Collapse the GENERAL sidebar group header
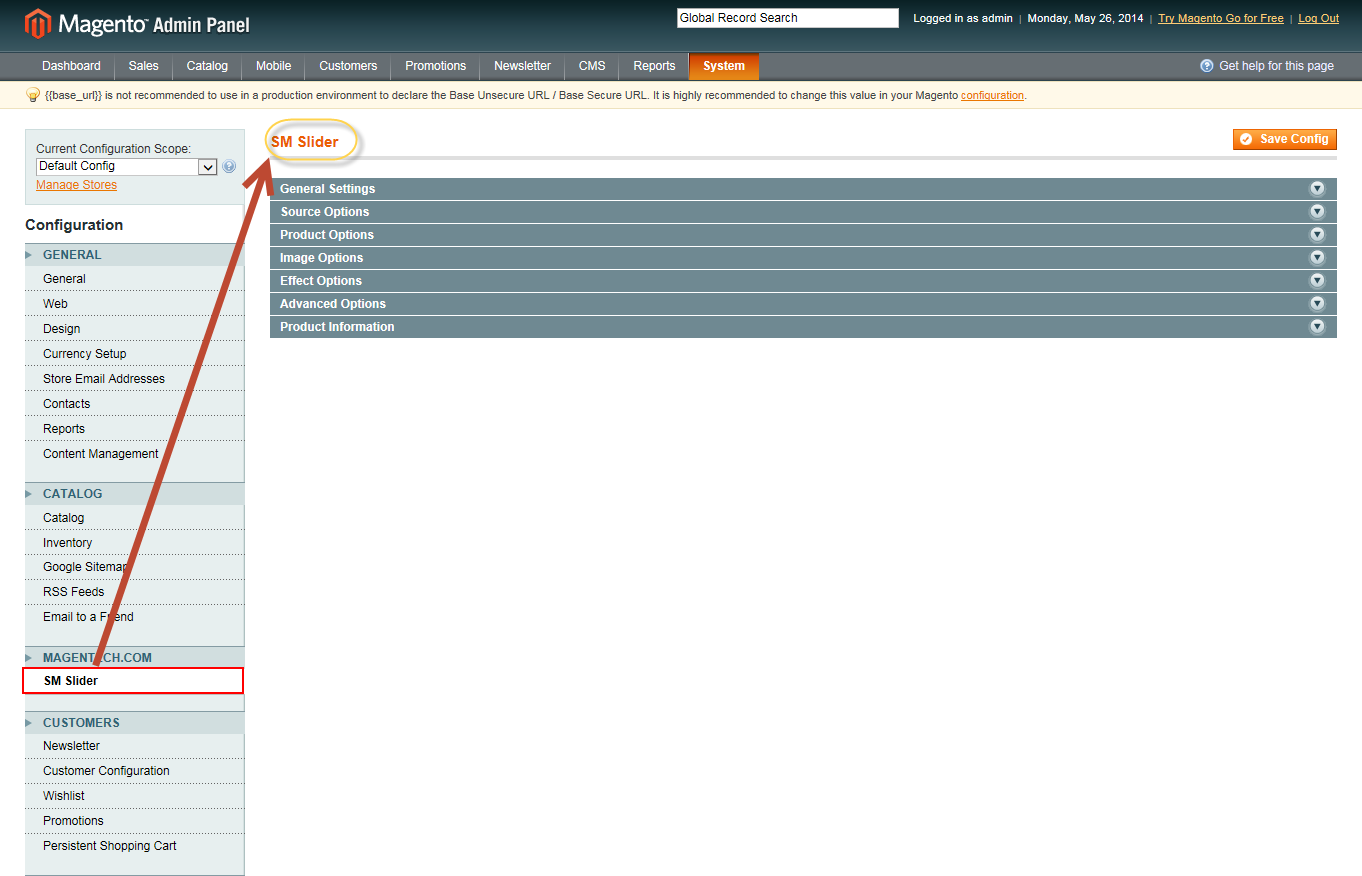The height and width of the screenshot is (876, 1362). [x=134, y=255]
